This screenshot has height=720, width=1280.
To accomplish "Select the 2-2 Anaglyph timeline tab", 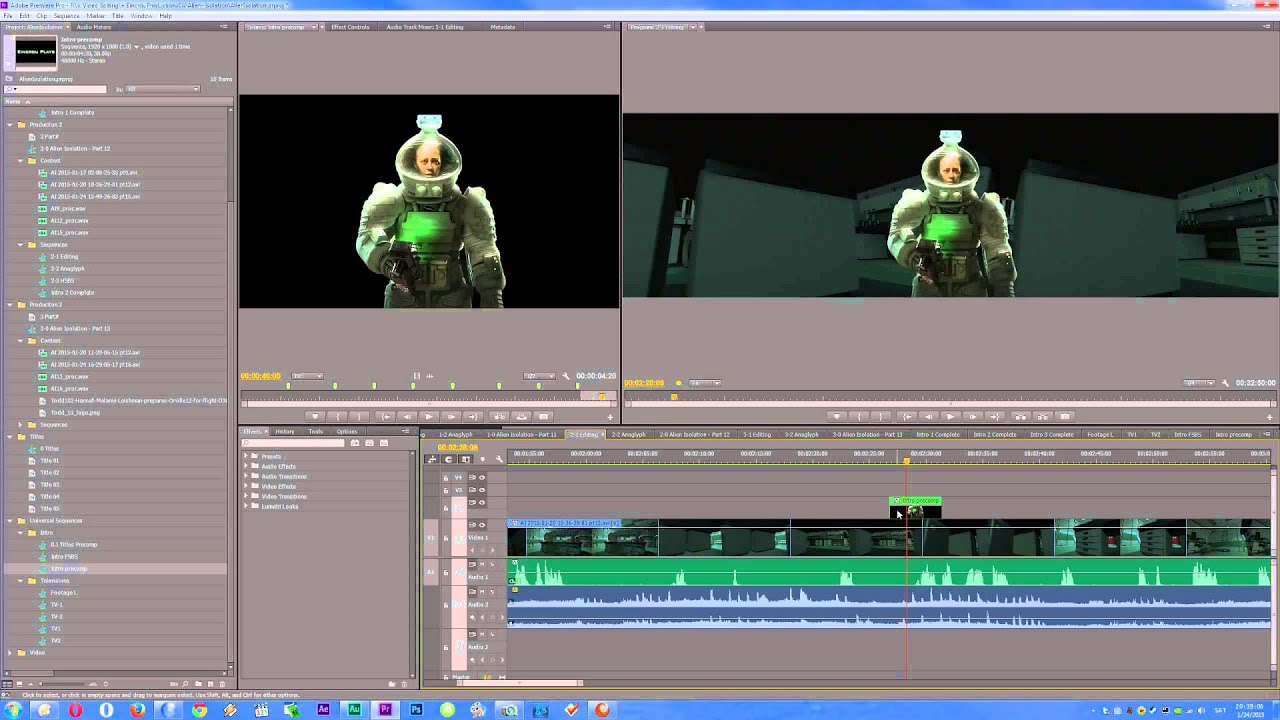I will click(629, 435).
